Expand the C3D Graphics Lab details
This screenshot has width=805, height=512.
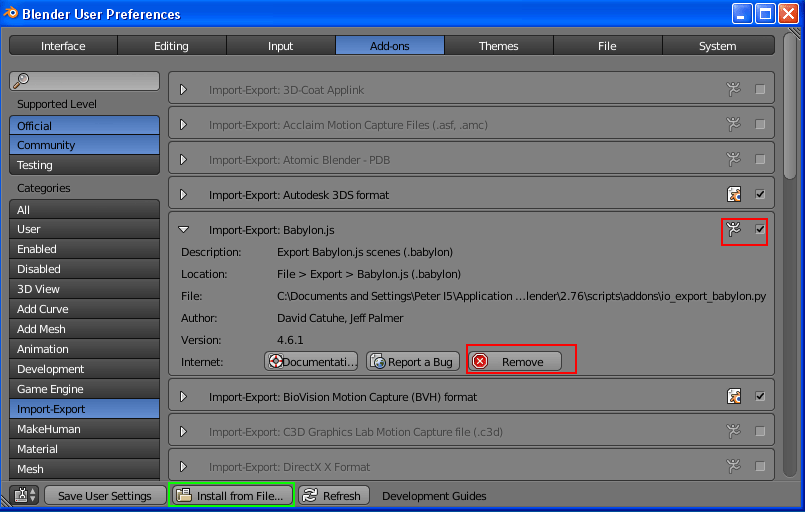point(183,431)
